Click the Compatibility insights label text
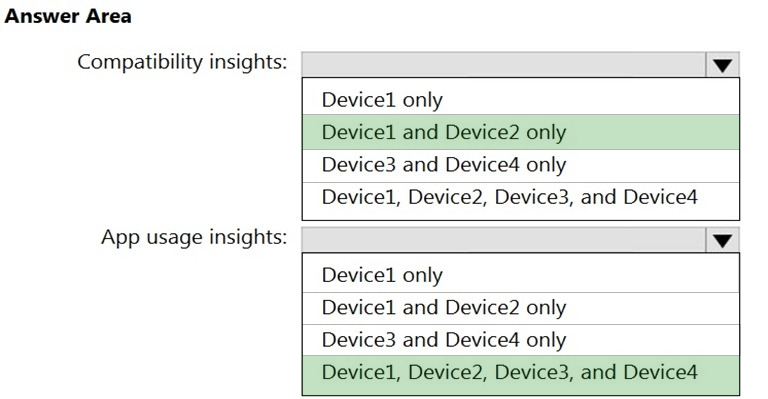Screen dimensions: 768x399 182,62
